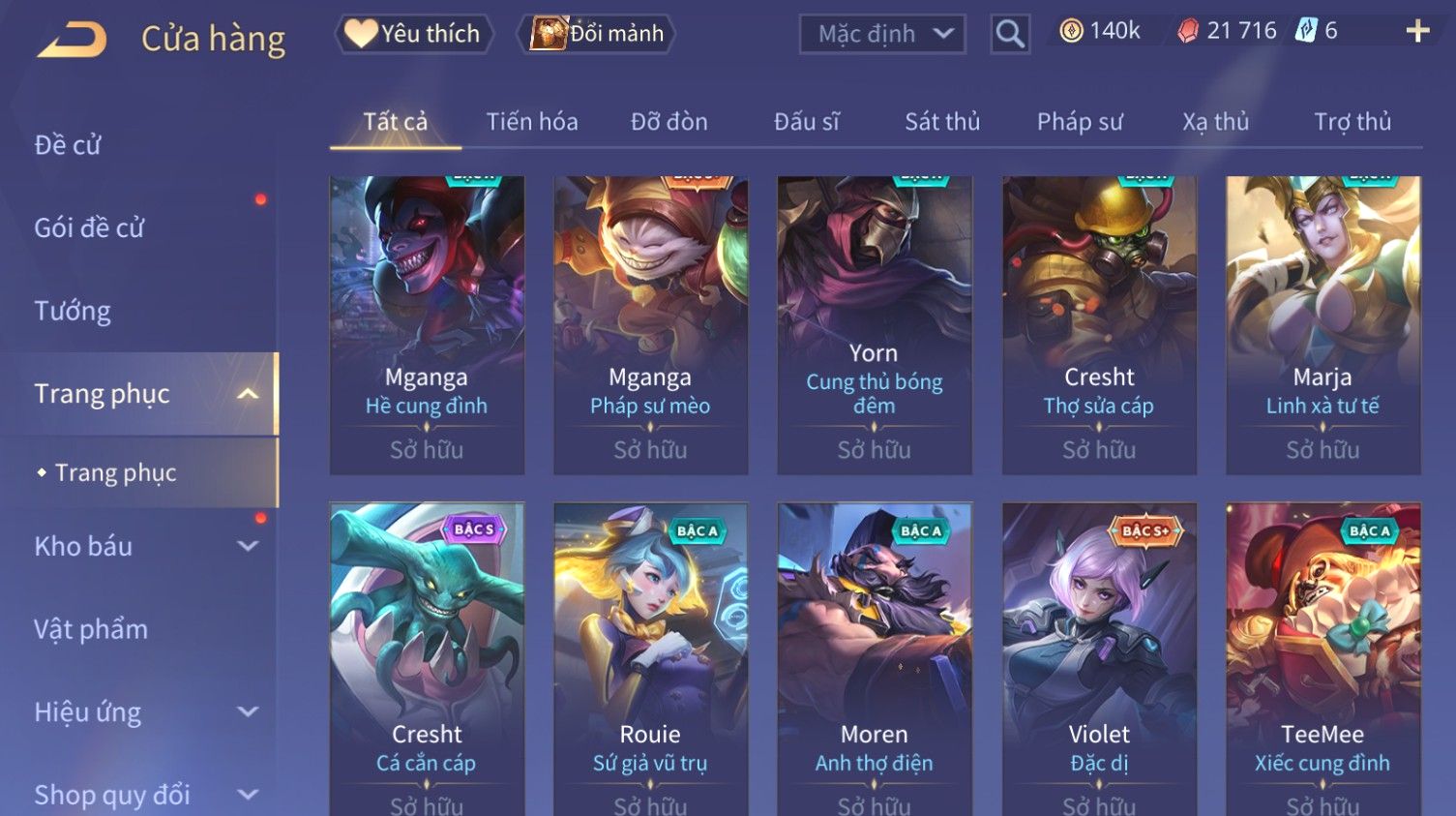
Task: Open search with the magnifier icon
Action: tap(1009, 34)
